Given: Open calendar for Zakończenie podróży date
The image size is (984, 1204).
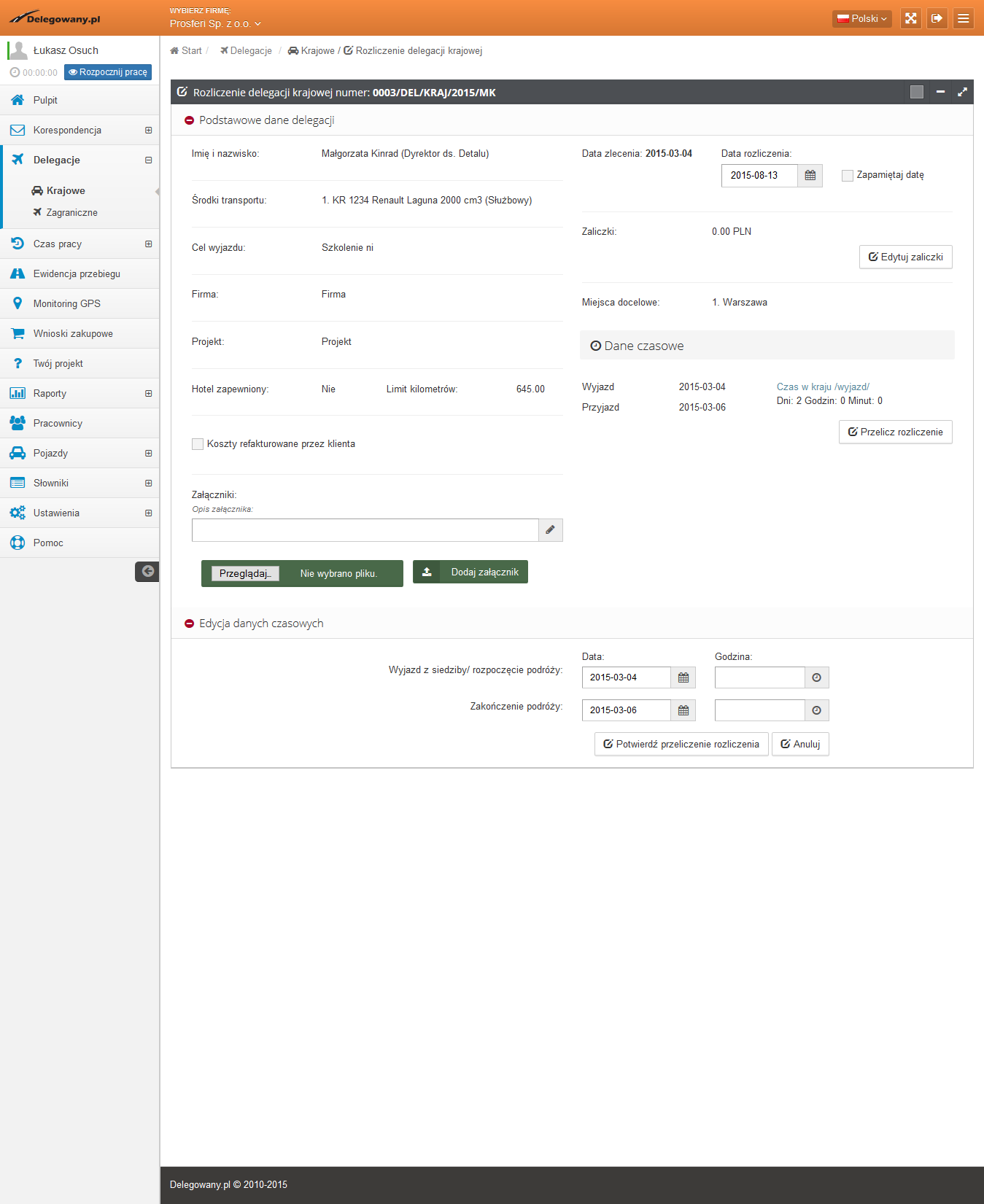Looking at the screenshot, I should [683, 710].
